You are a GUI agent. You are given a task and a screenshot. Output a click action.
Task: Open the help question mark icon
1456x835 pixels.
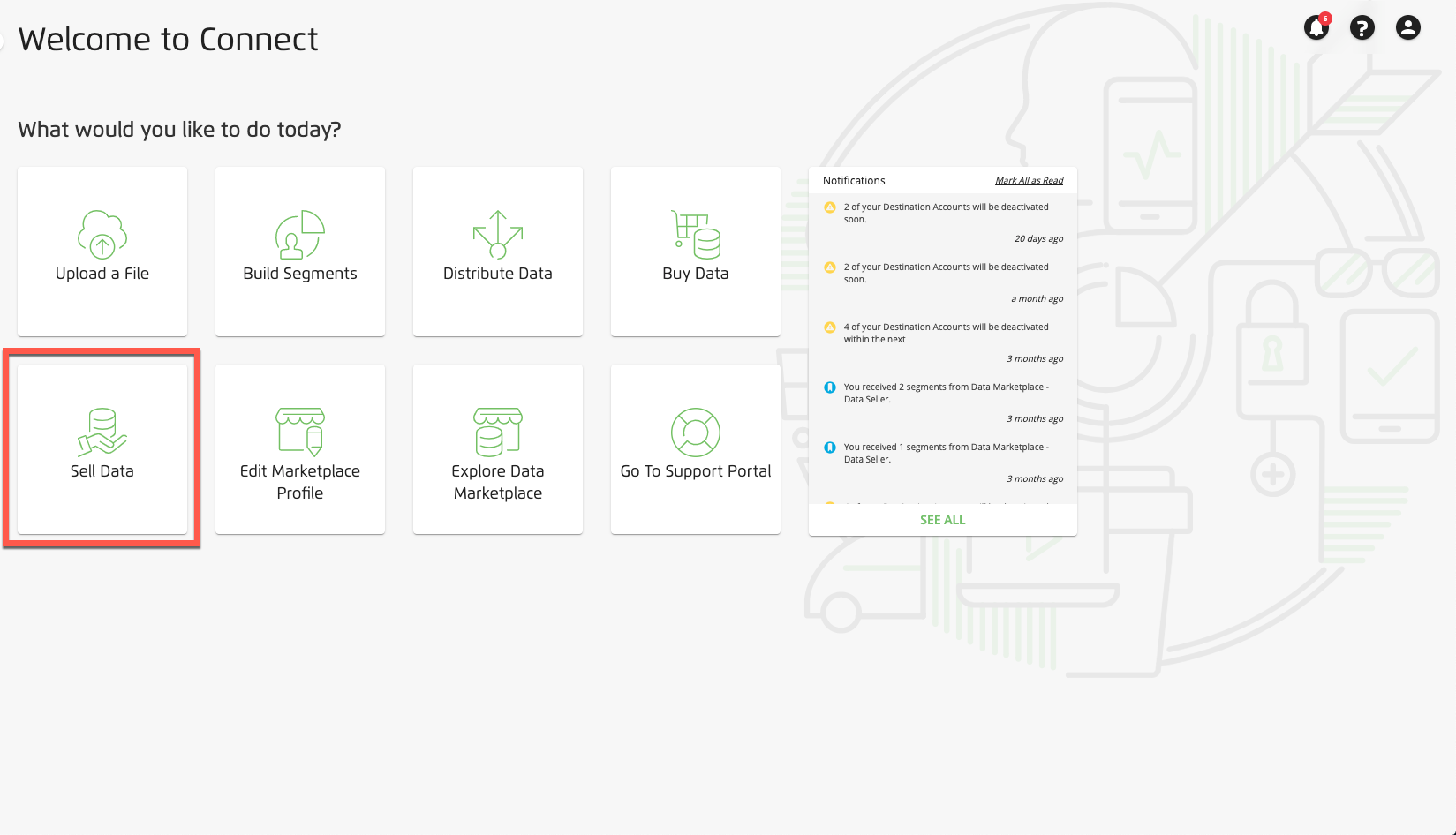tap(1362, 28)
